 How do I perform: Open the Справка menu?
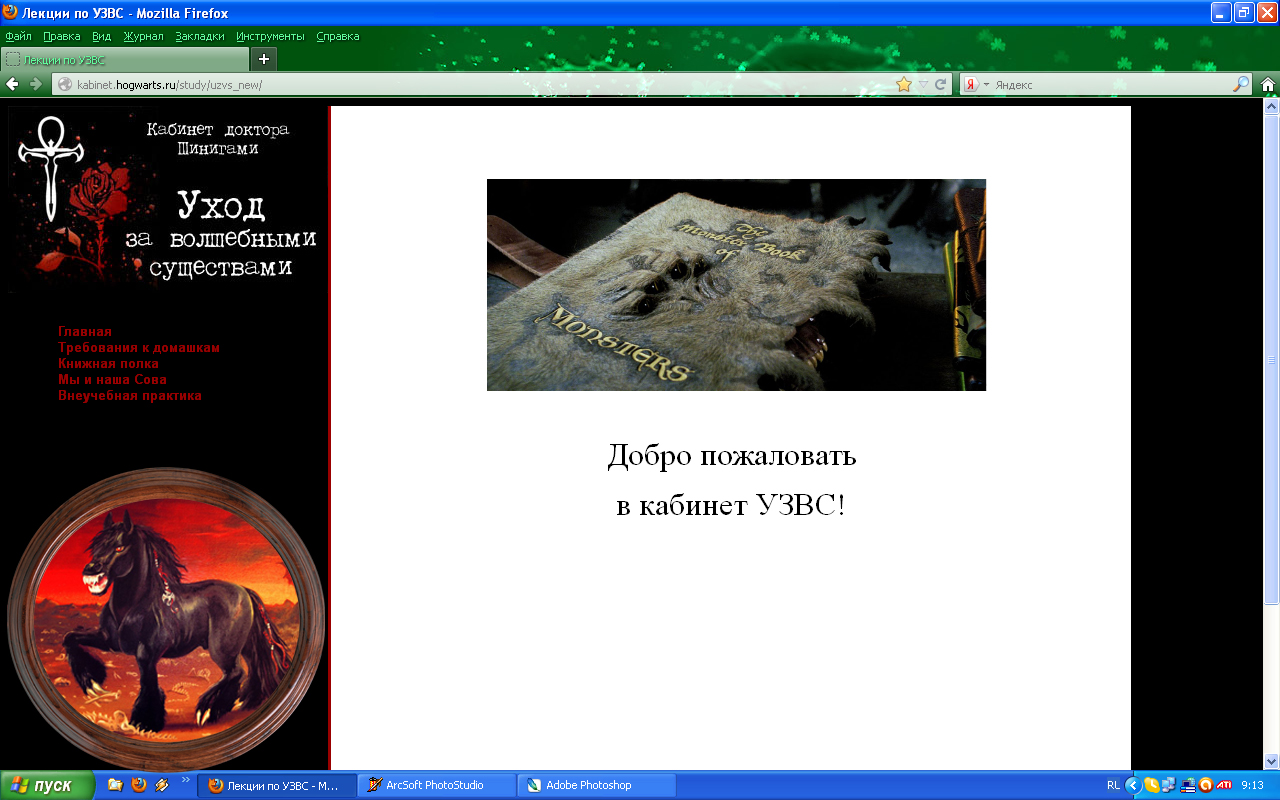click(x=338, y=36)
